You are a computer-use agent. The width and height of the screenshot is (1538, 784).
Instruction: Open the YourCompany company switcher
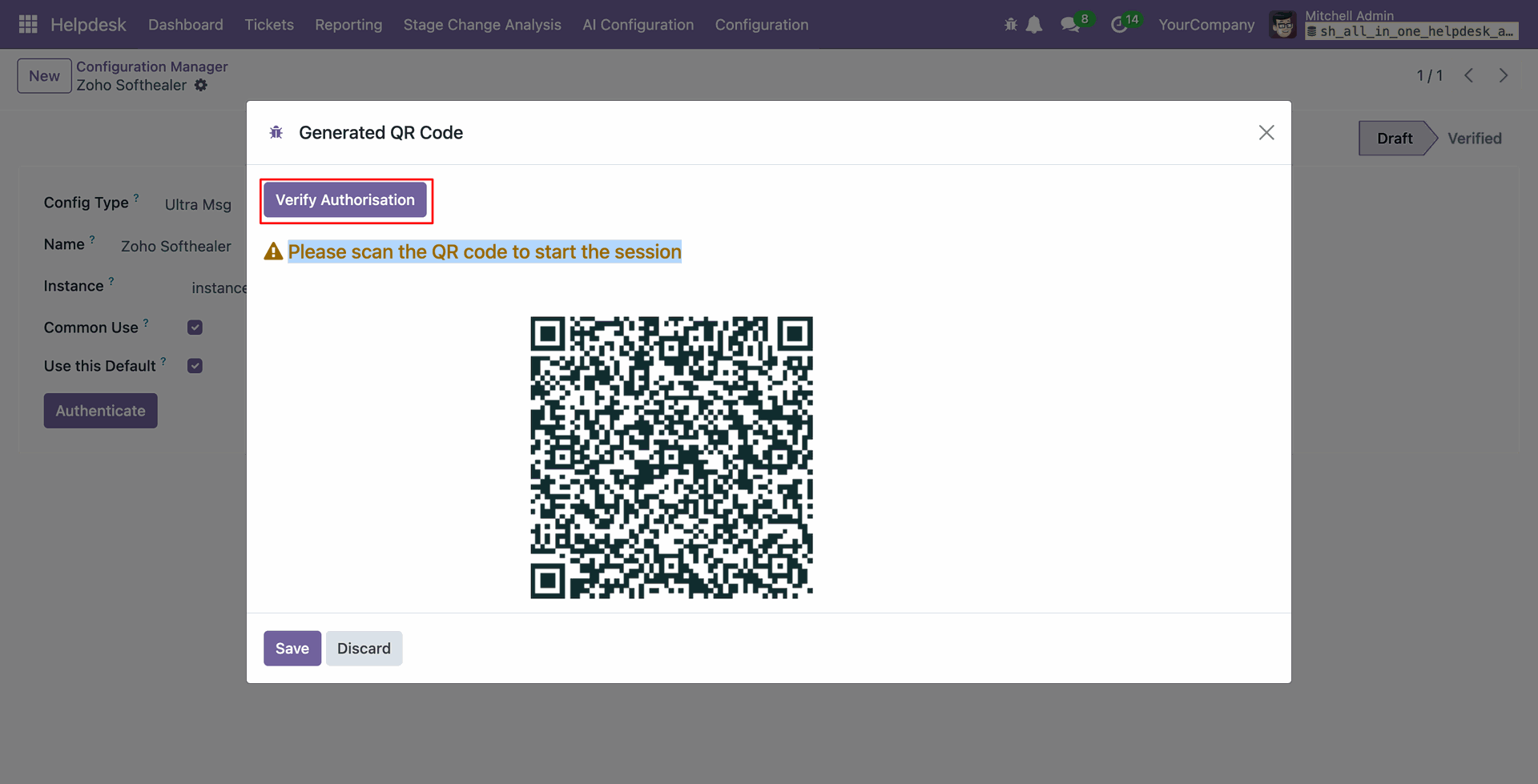coord(1206,25)
